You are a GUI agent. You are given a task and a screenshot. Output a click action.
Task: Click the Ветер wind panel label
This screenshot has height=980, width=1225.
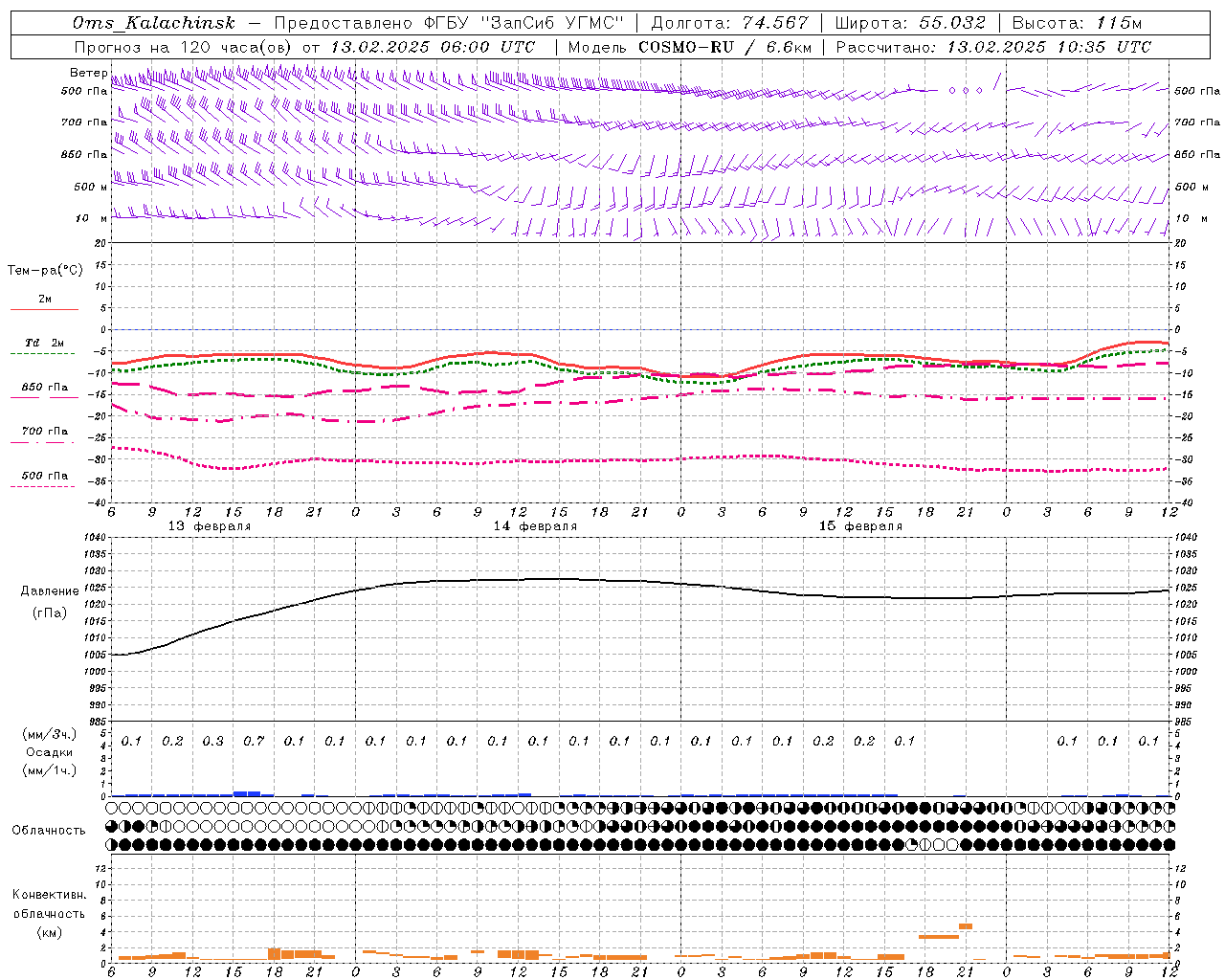click(89, 74)
